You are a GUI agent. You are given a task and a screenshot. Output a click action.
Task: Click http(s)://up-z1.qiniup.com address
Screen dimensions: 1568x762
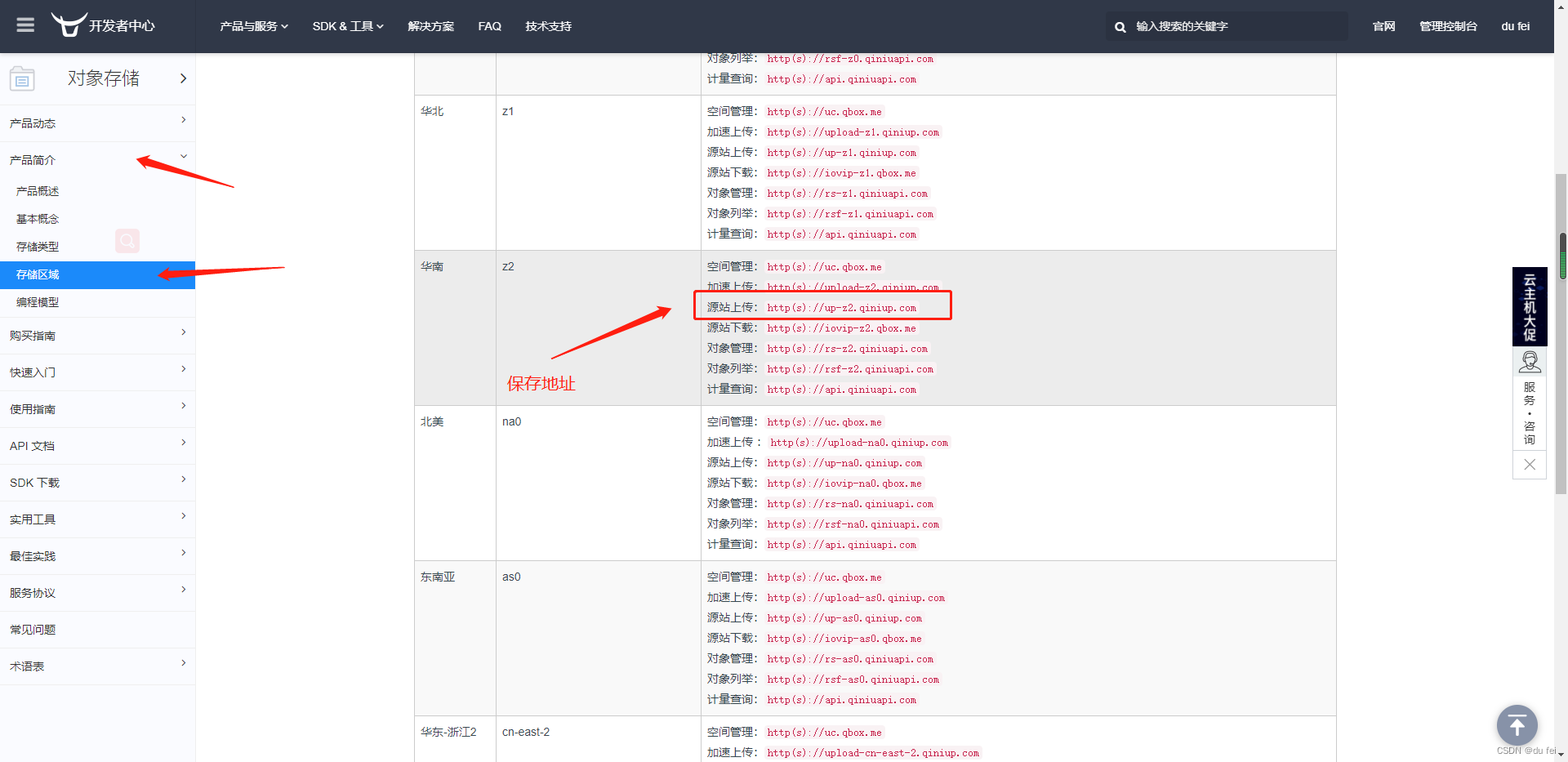pos(841,153)
